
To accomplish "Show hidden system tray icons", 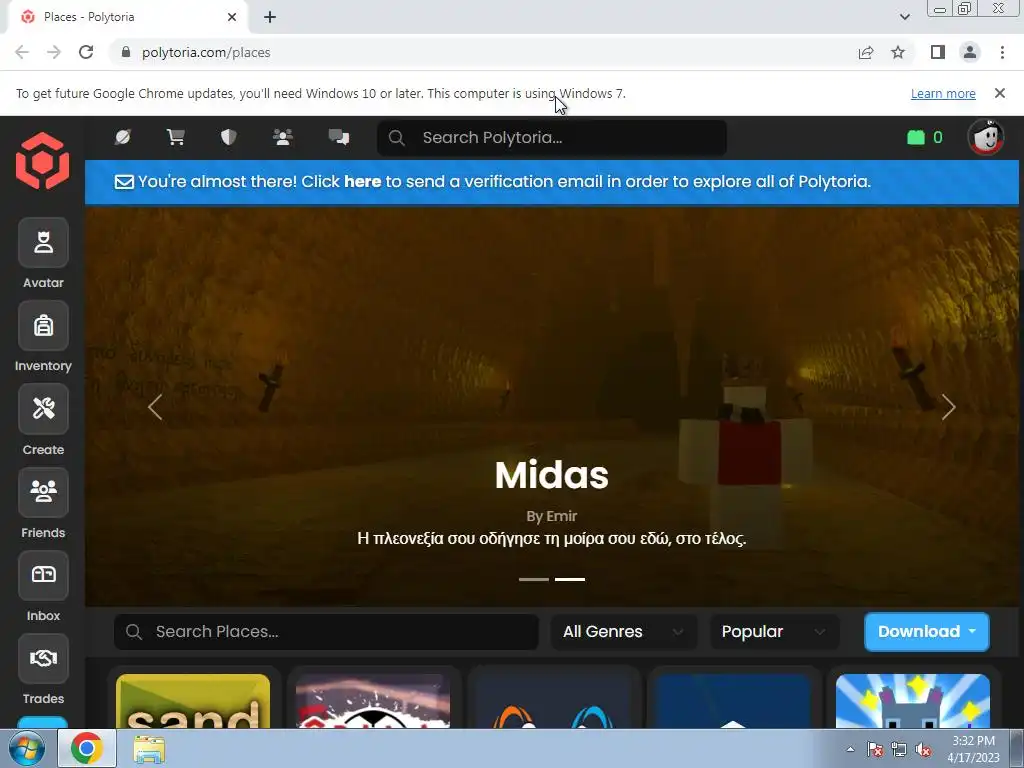I will 850,749.
